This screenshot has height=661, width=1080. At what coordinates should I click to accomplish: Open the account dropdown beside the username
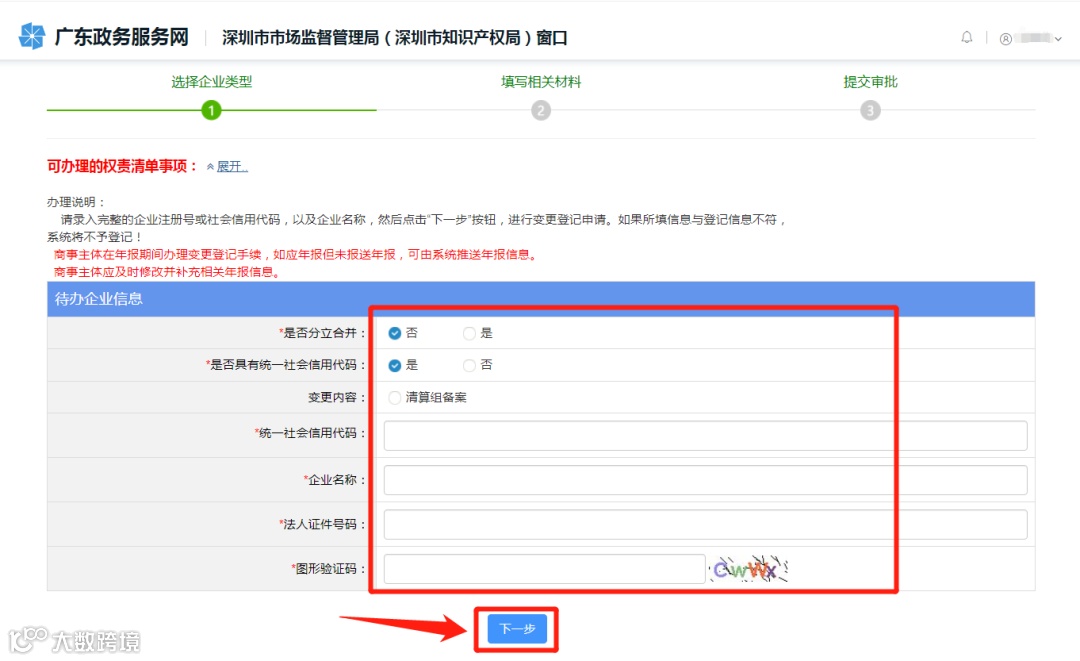pyautogui.click(x=1058, y=37)
